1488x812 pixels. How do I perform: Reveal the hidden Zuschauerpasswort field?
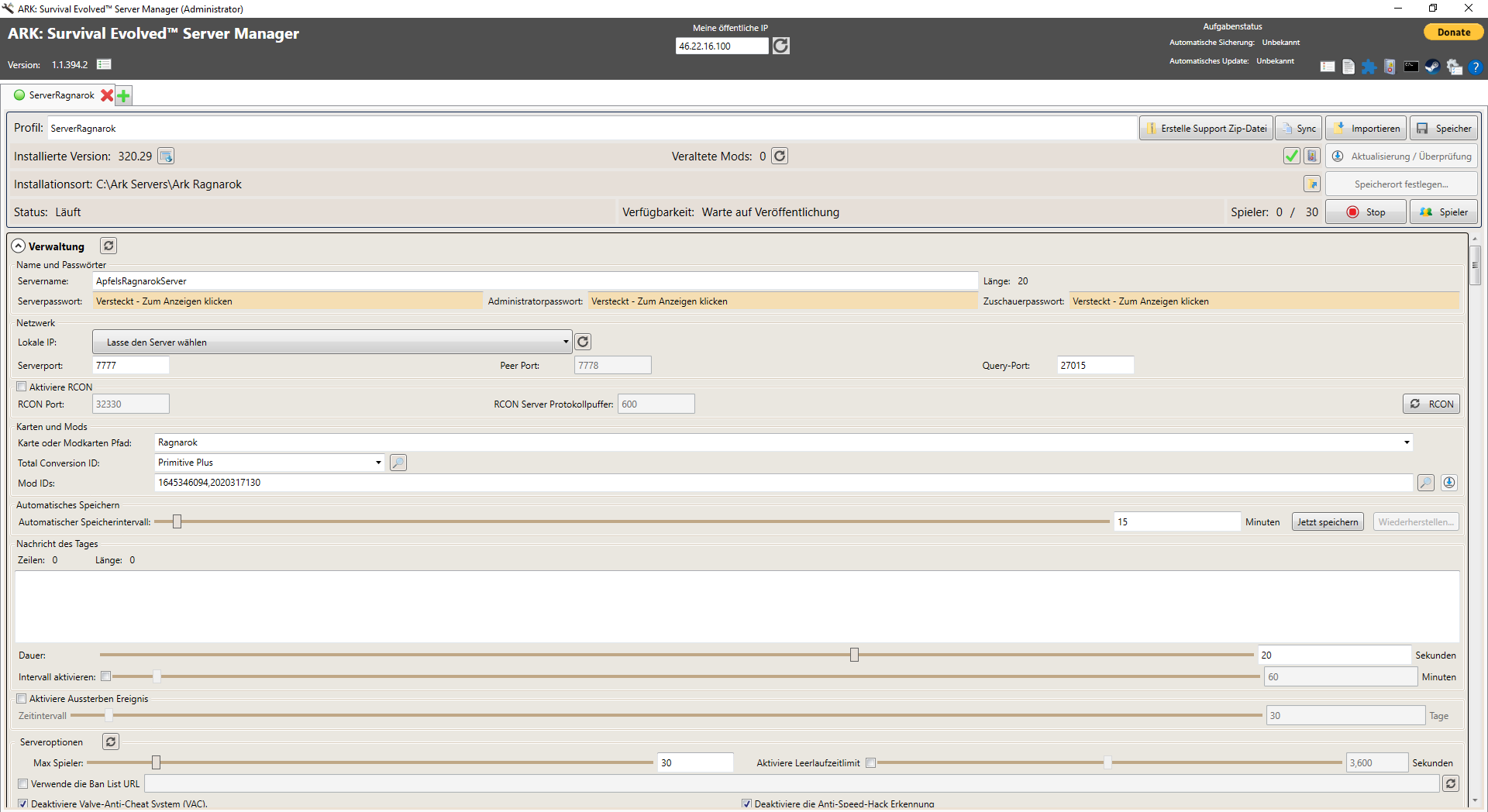(1265, 301)
